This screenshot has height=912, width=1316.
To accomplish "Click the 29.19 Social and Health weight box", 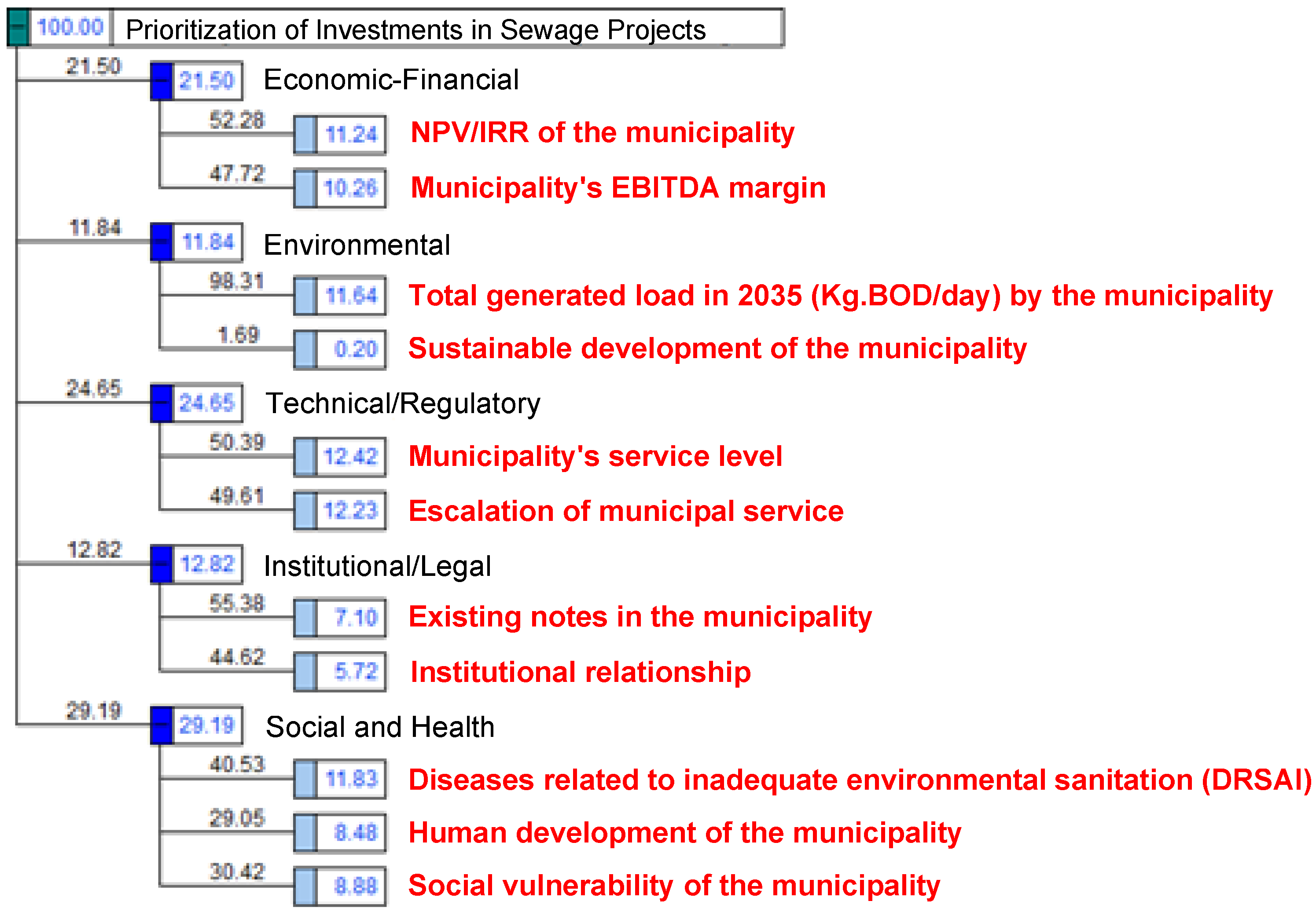I will click(207, 726).
